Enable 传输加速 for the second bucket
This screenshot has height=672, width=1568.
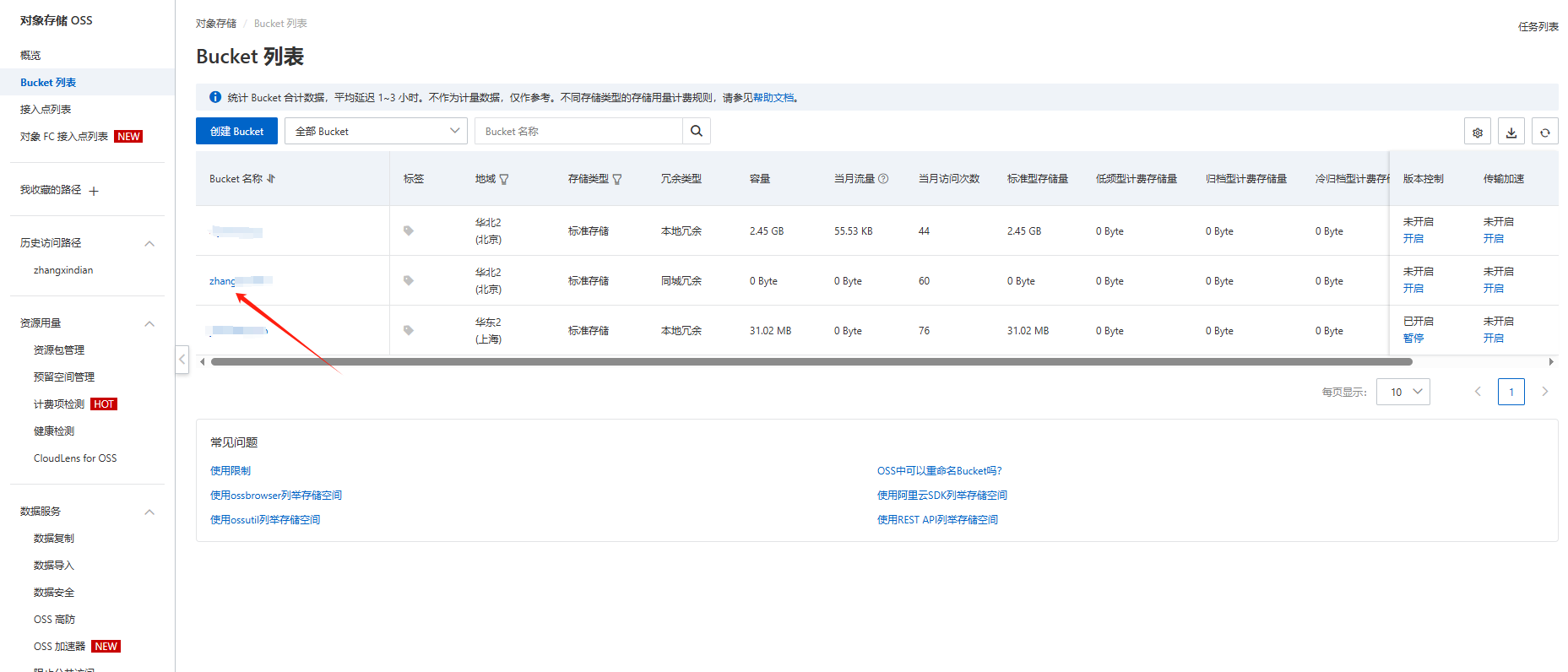pyautogui.click(x=1493, y=289)
